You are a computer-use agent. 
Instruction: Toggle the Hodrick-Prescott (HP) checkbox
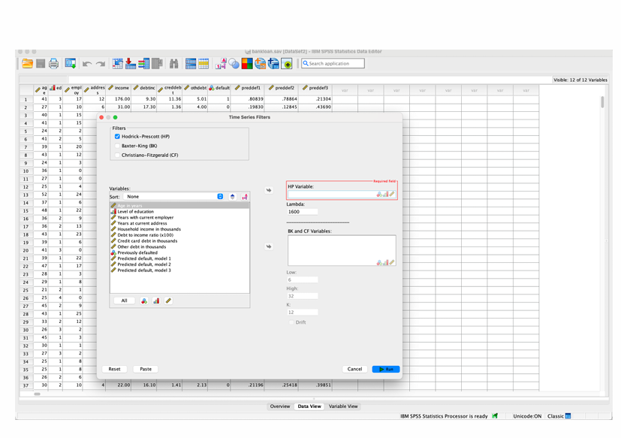(117, 137)
